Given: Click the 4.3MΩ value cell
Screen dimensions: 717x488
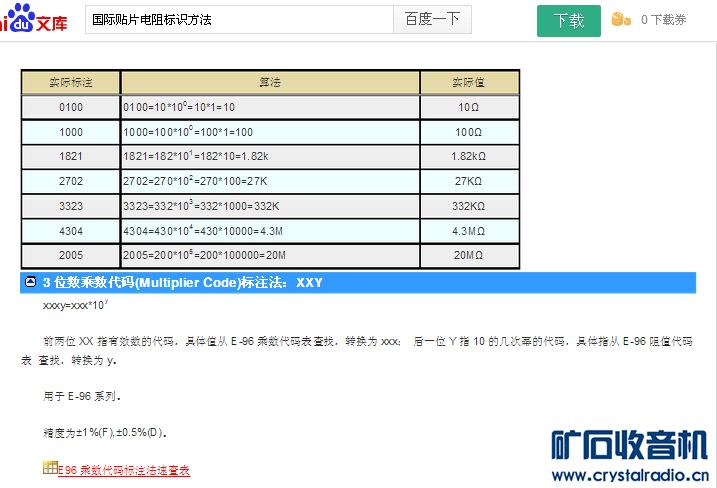Looking at the screenshot, I should point(469,231).
